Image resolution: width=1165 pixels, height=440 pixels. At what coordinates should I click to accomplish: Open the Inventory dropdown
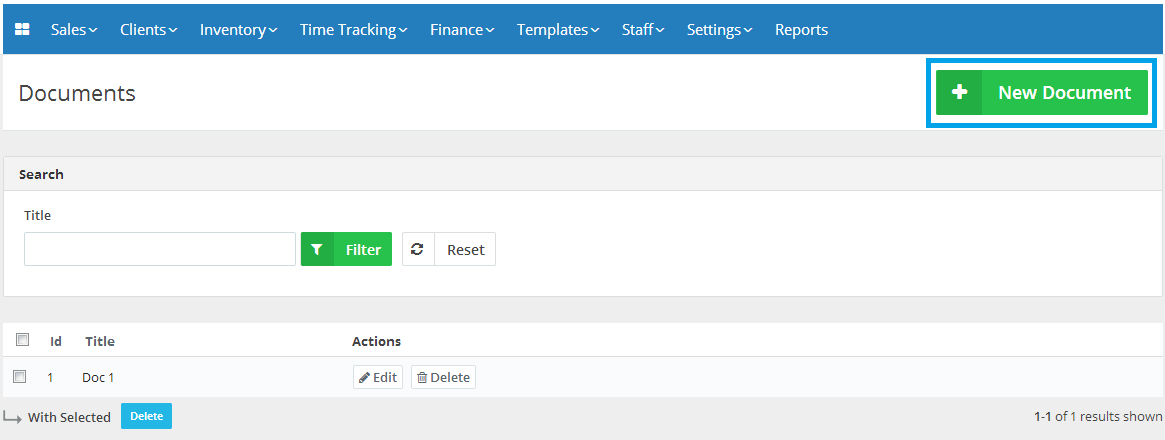[238, 30]
